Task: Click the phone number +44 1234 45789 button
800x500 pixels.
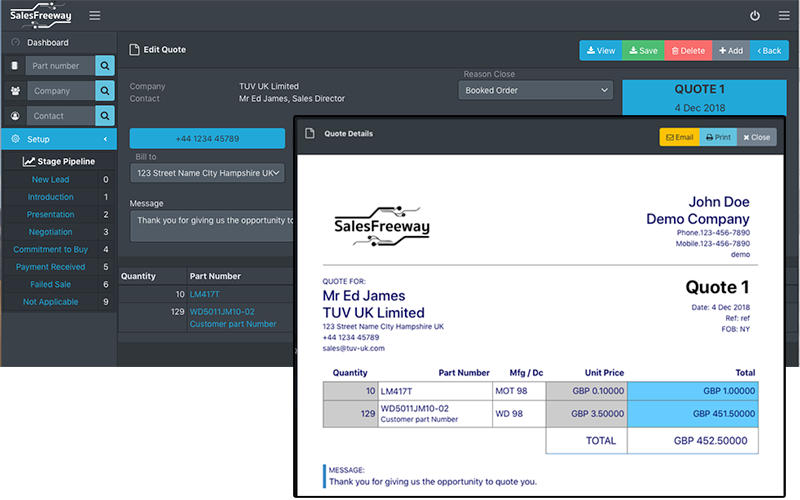Action: point(207,138)
